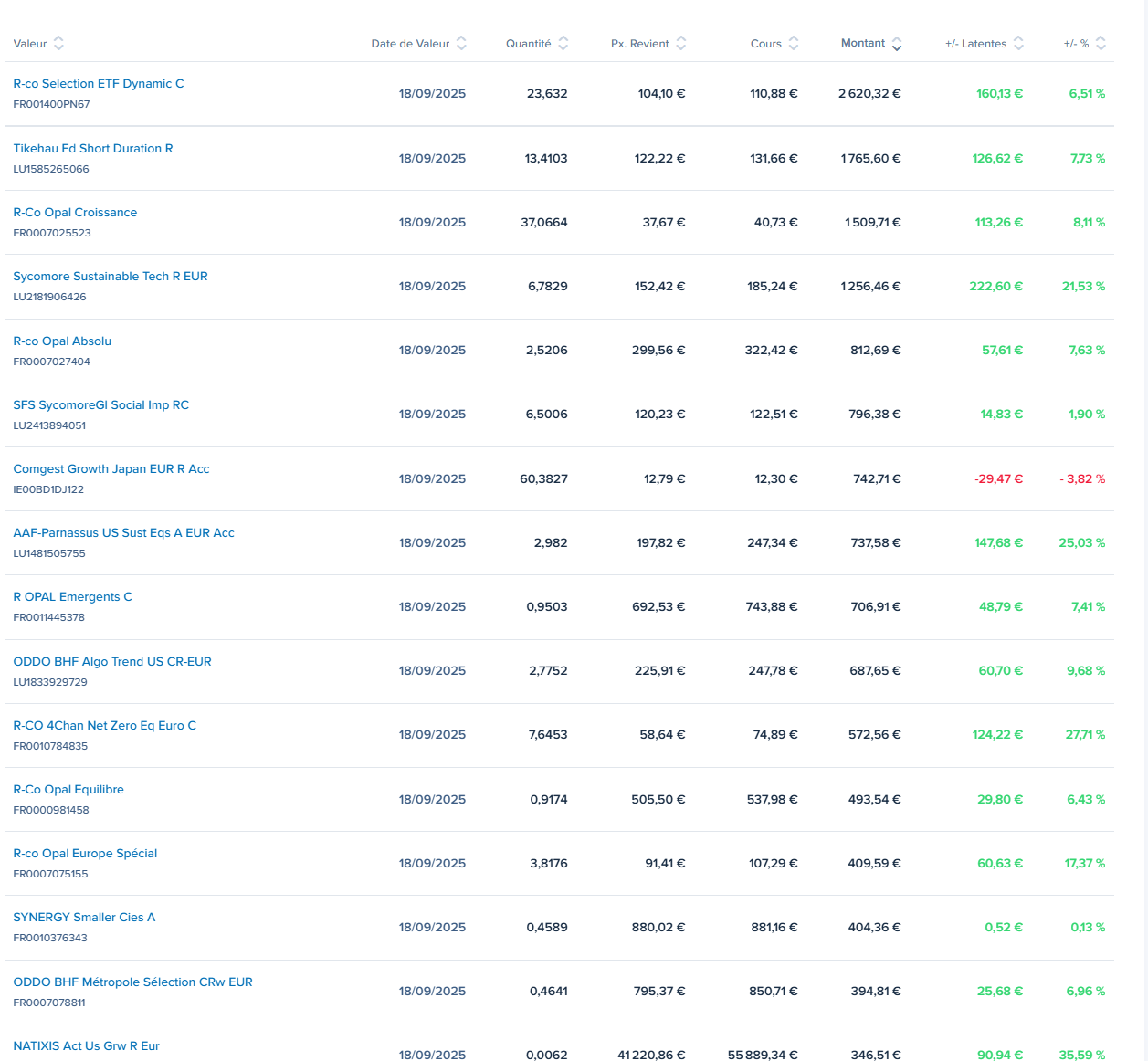Viewport: 1148px width, 1061px height.
Task: Select ISIN code FR0007025523
Action: tap(52, 233)
